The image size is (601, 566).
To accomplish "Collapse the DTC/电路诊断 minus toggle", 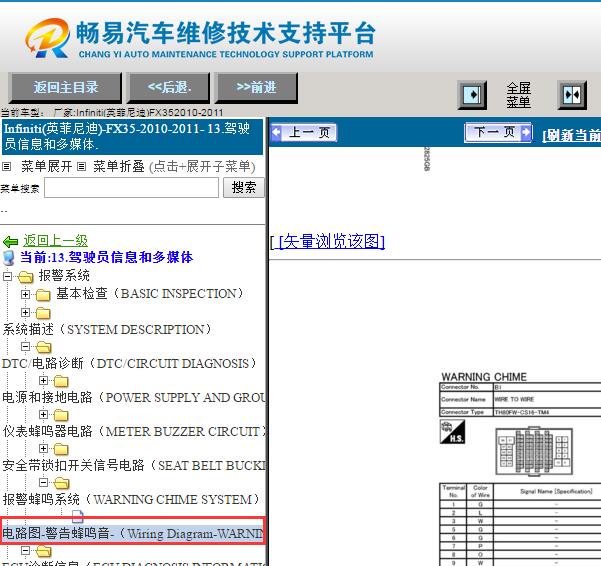I will point(25,346).
